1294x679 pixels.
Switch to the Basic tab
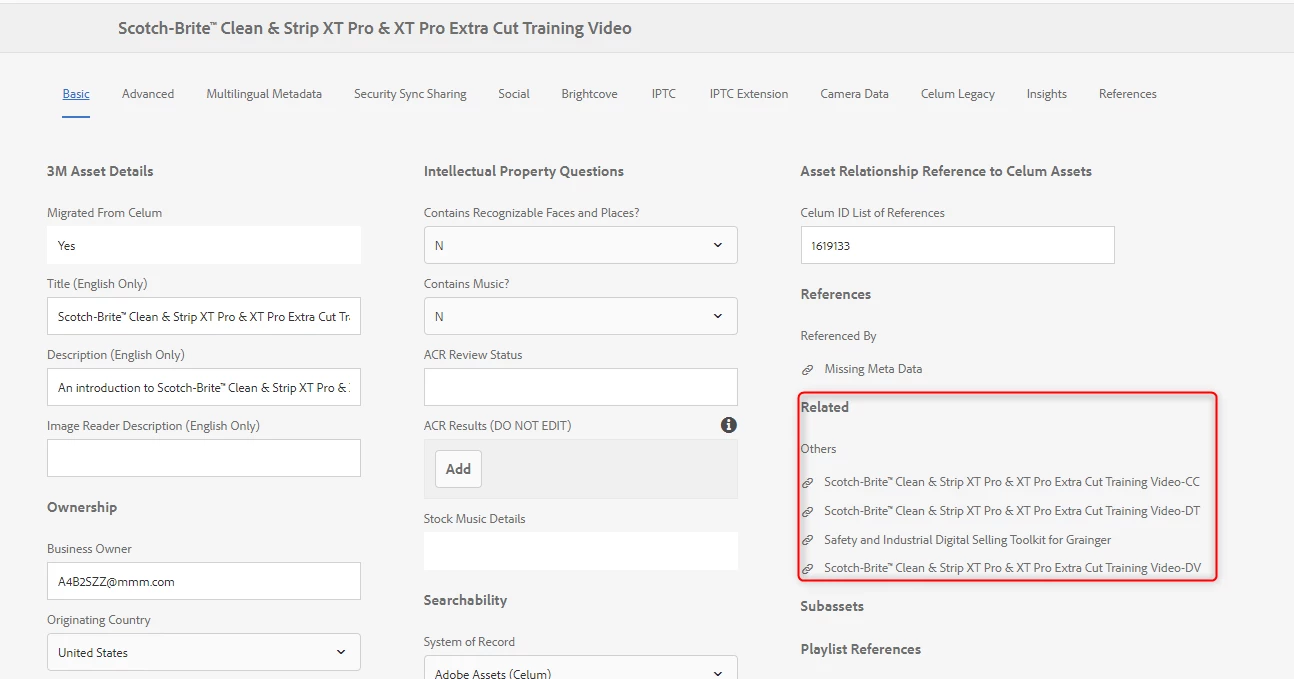(x=76, y=94)
